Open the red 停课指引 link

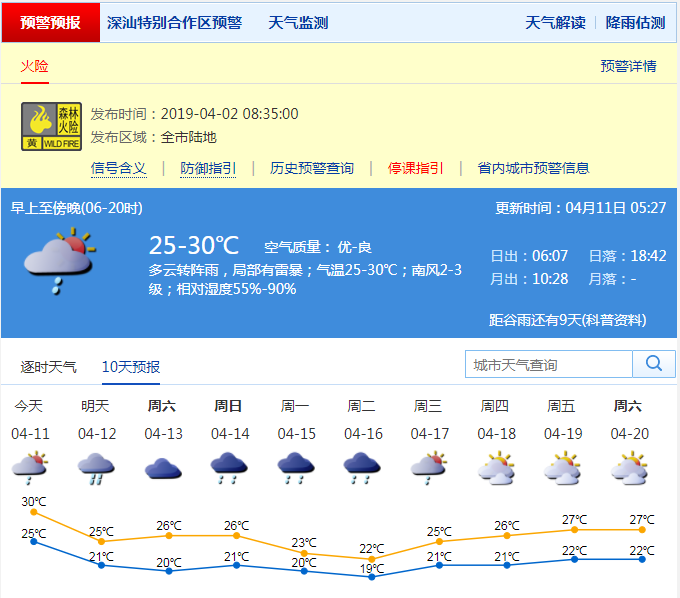(x=416, y=168)
